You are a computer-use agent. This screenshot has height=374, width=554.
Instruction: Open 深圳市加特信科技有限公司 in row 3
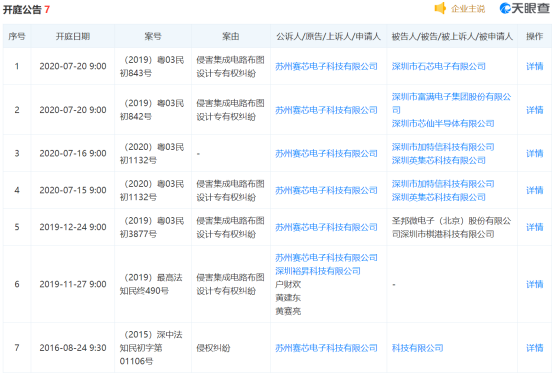[x=443, y=147]
